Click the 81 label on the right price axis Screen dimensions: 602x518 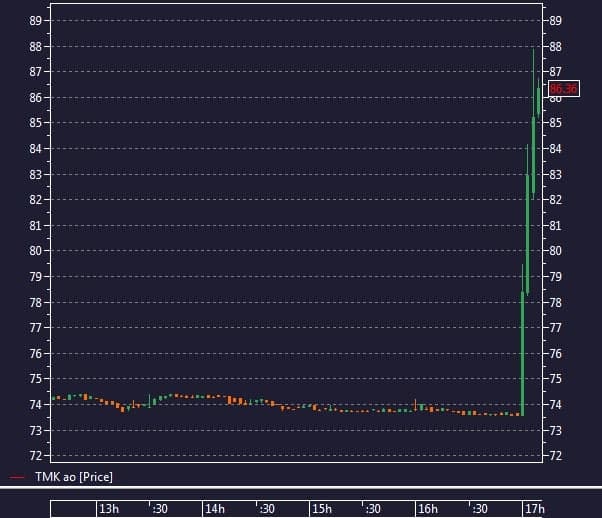click(555, 225)
